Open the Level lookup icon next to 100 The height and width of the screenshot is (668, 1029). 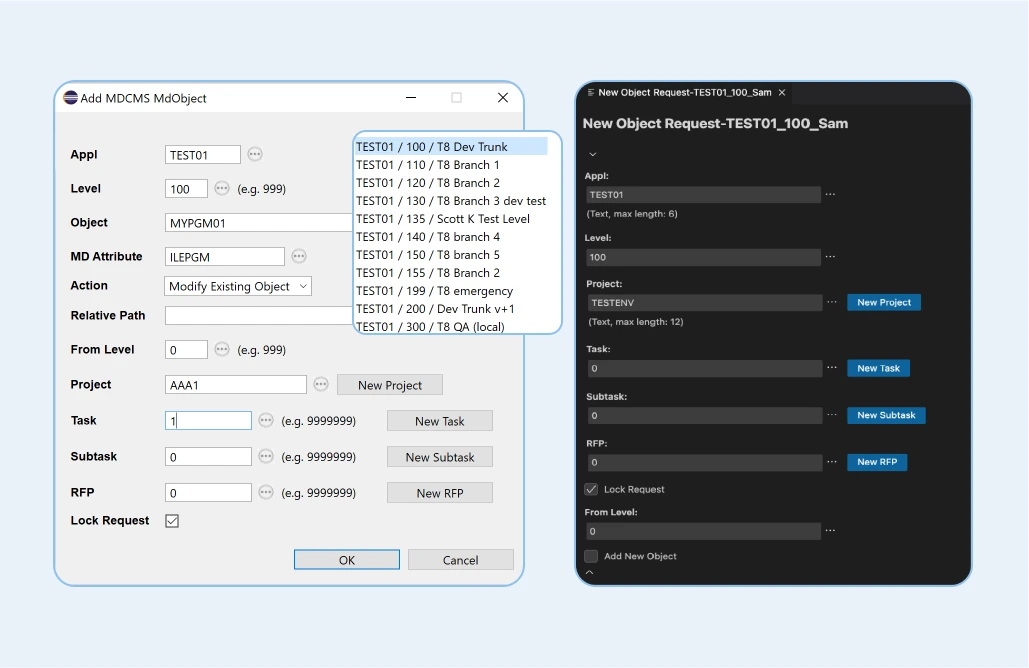tap(222, 188)
